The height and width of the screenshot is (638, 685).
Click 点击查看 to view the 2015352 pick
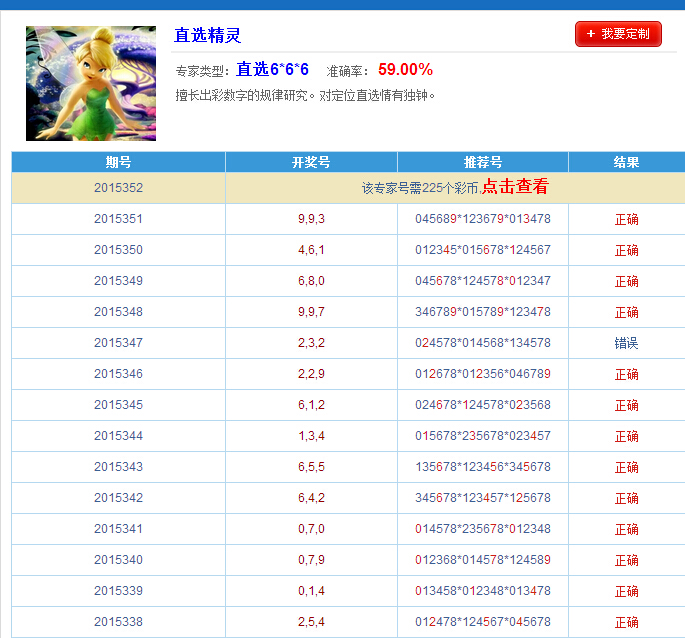click(x=515, y=187)
